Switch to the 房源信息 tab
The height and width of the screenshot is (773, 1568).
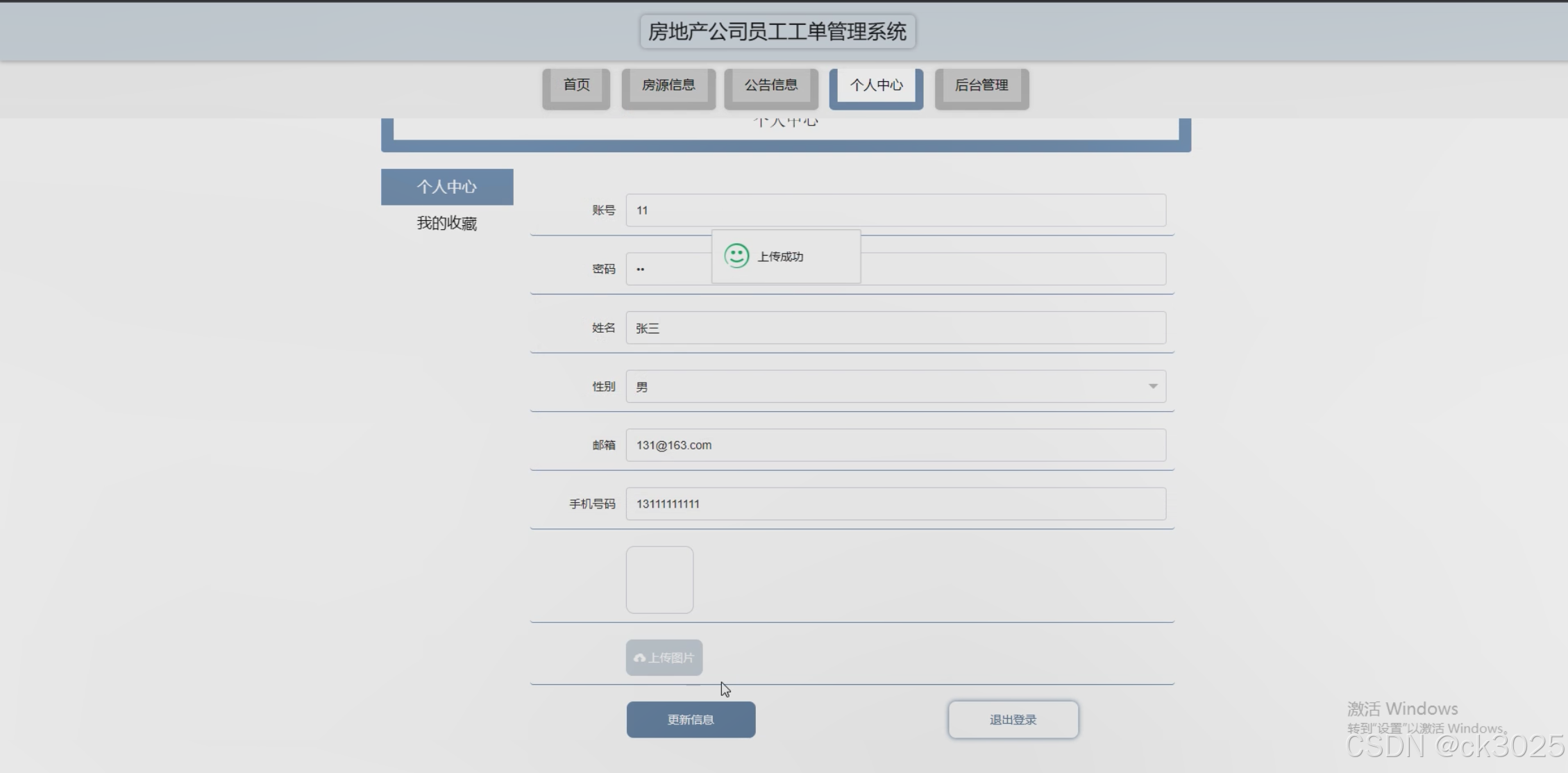point(668,85)
